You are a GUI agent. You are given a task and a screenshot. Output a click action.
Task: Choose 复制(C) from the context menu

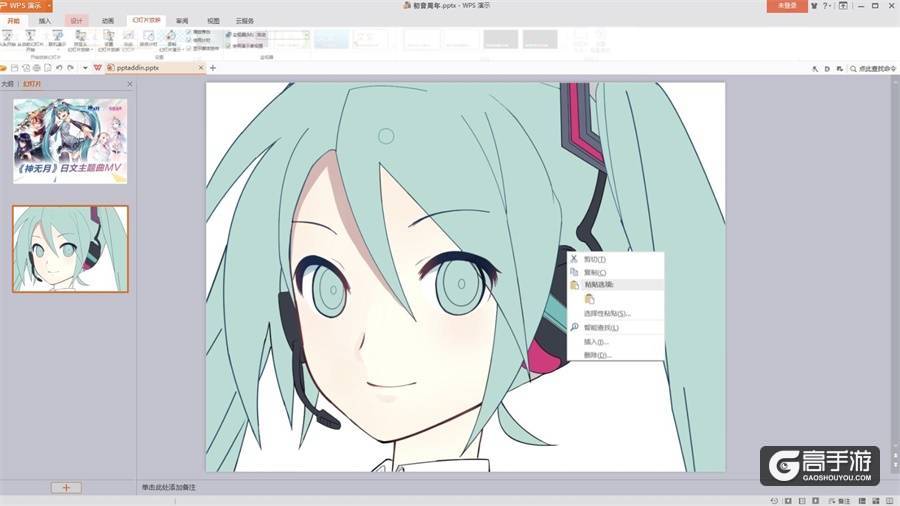(615, 273)
